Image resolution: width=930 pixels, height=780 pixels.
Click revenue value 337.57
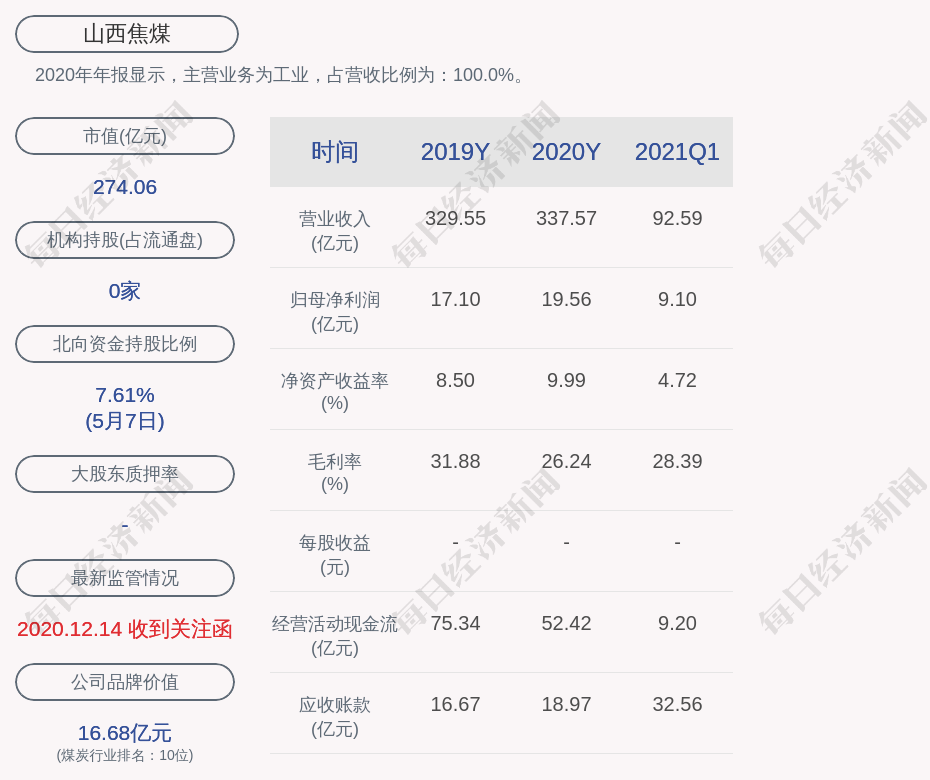tap(566, 218)
